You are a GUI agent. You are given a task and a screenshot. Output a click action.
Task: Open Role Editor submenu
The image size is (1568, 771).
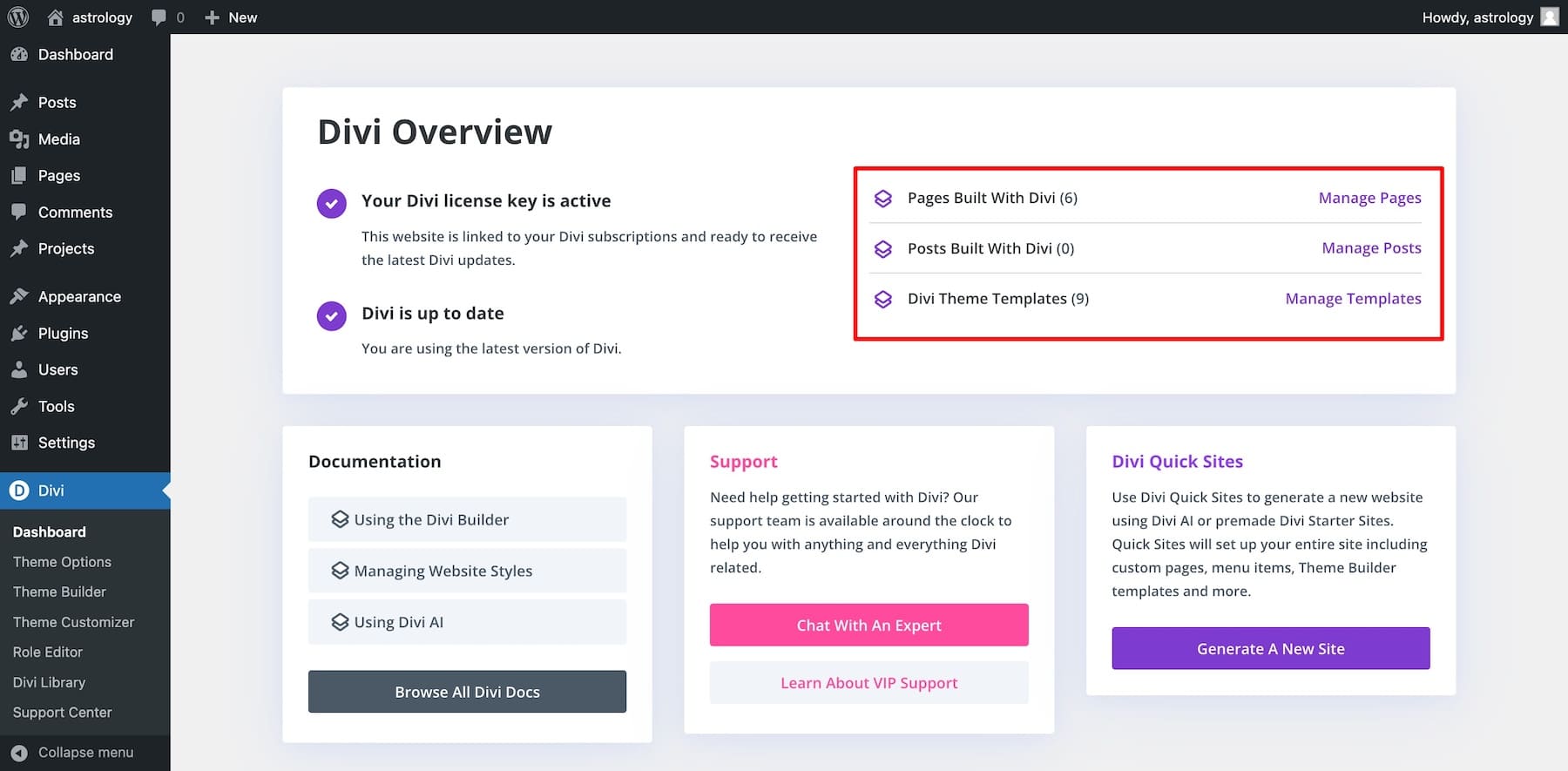coord(48,652)
